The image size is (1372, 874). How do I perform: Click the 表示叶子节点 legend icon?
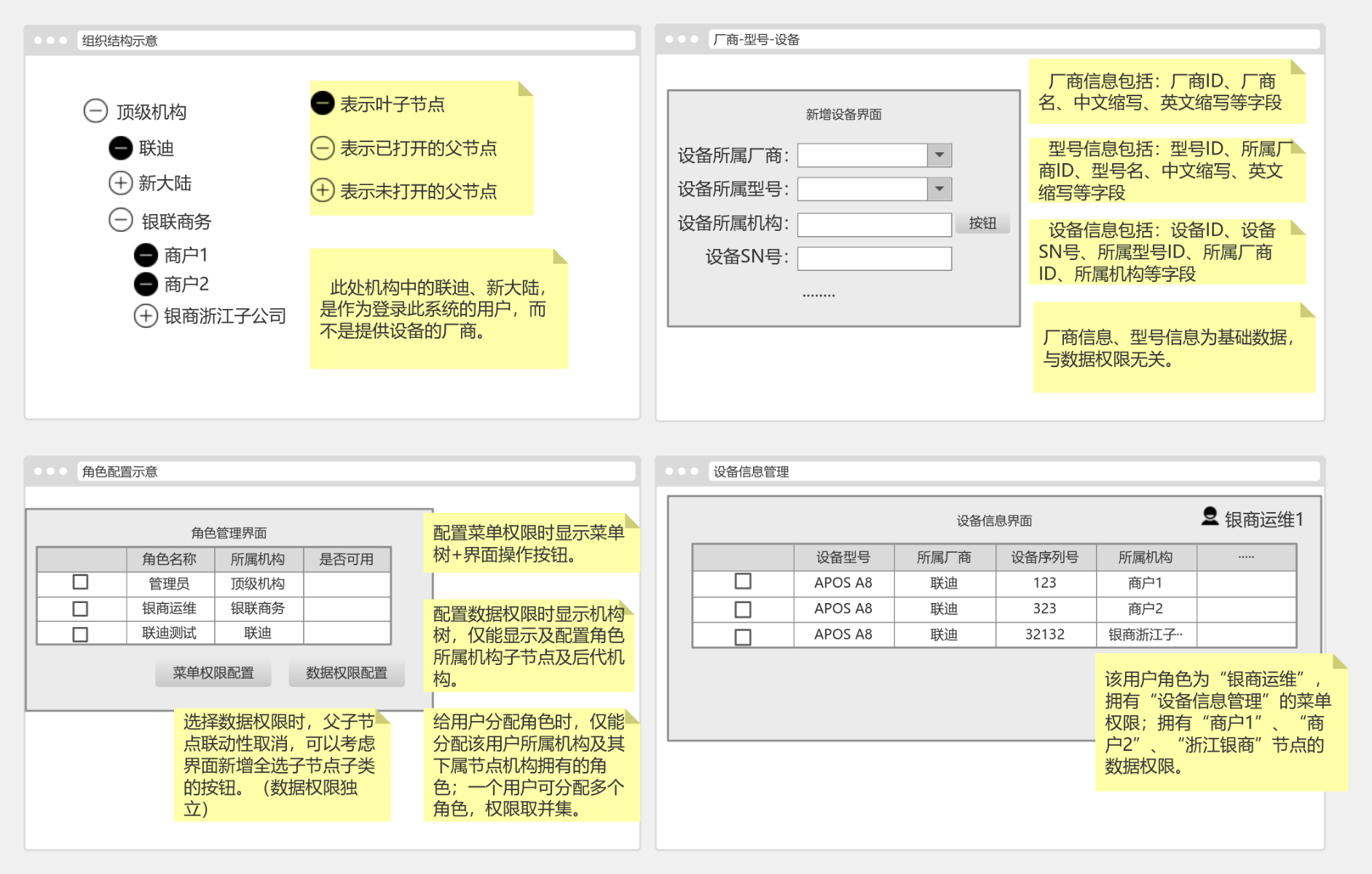pos(323,103)
